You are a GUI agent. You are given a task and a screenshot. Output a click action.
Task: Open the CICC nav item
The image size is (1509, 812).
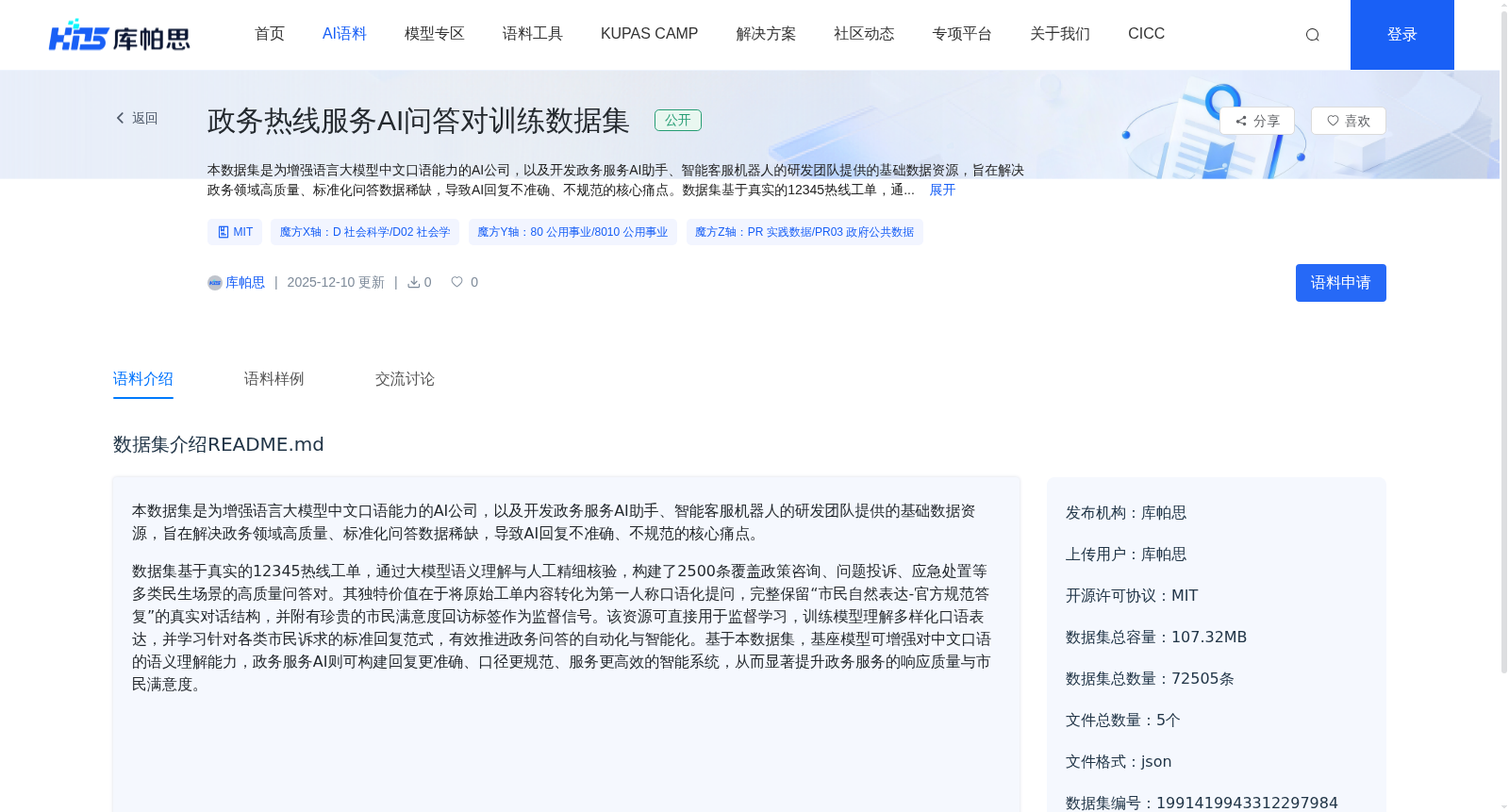pos(1147,34)
